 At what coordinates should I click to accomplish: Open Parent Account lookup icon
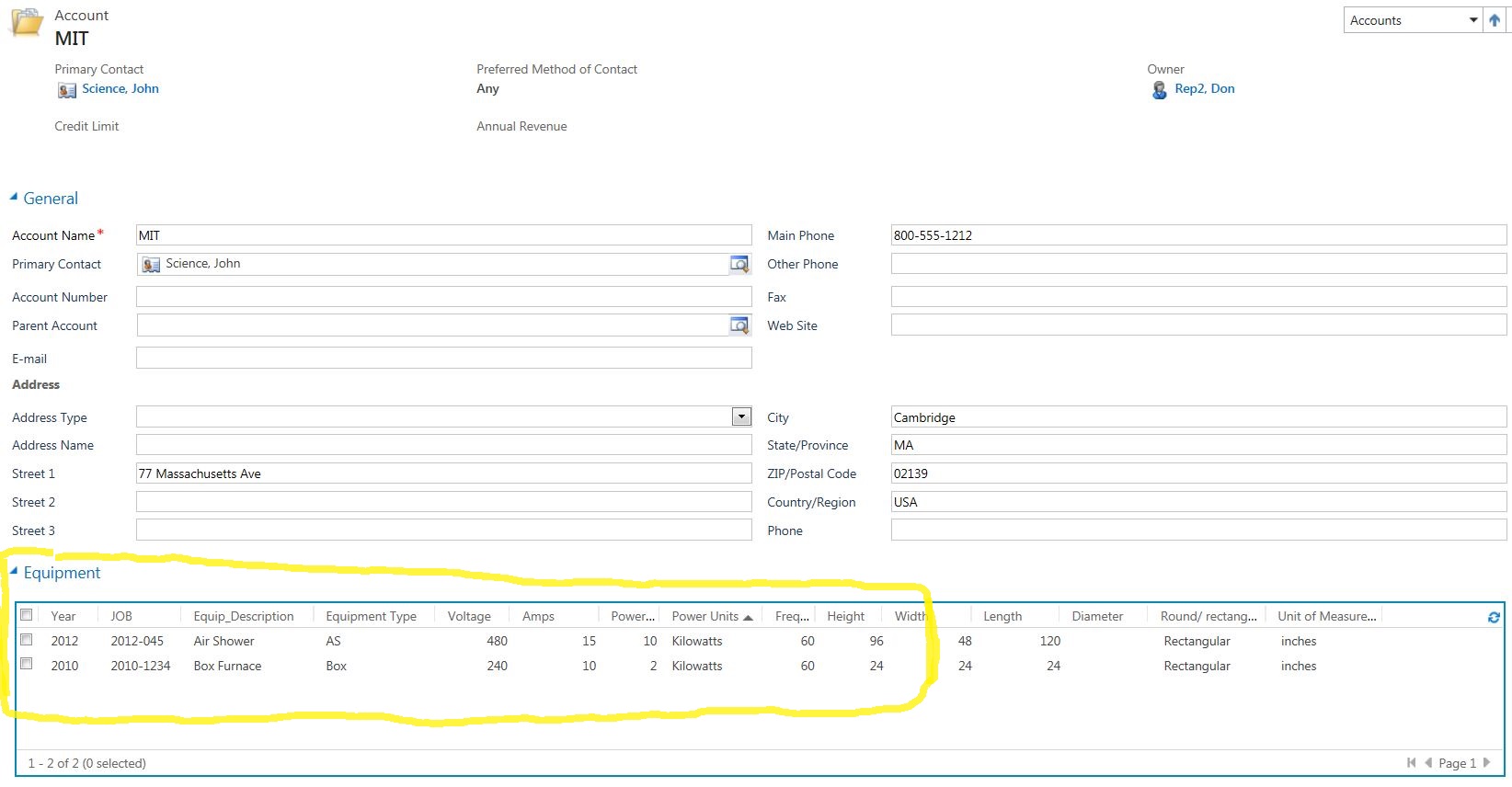pos(739,325)
